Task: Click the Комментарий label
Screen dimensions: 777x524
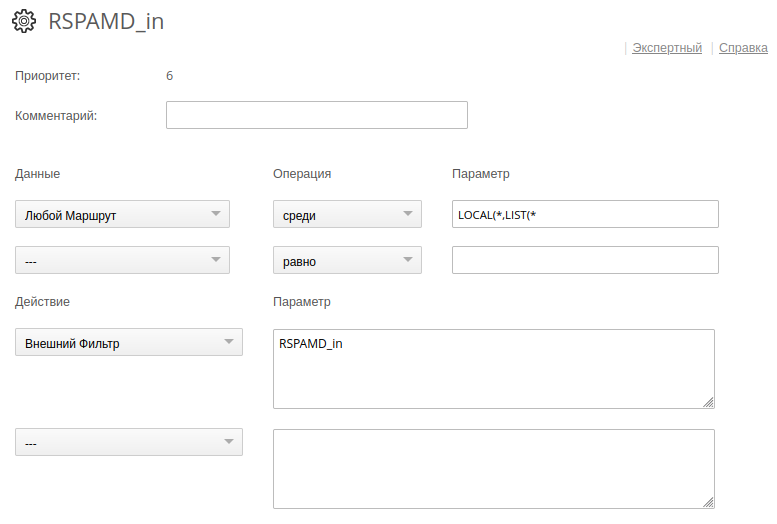Action: 56,115
